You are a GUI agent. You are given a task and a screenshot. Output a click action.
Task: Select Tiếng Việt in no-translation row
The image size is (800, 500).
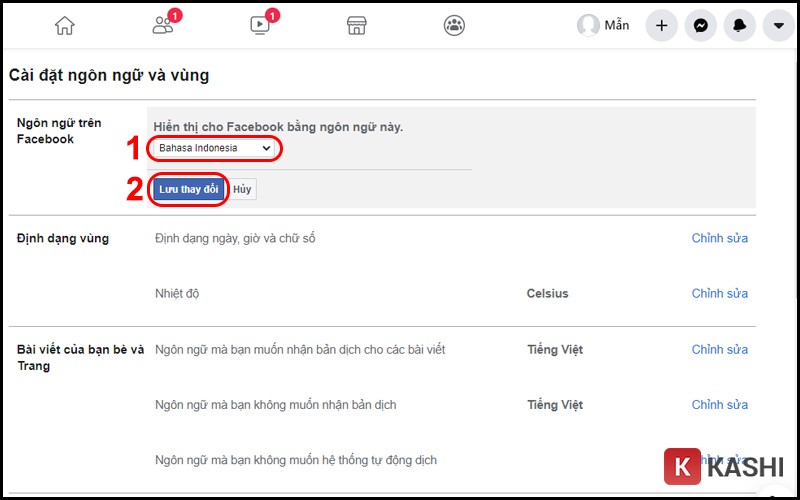pyautogui.click(x=555, y=405)
